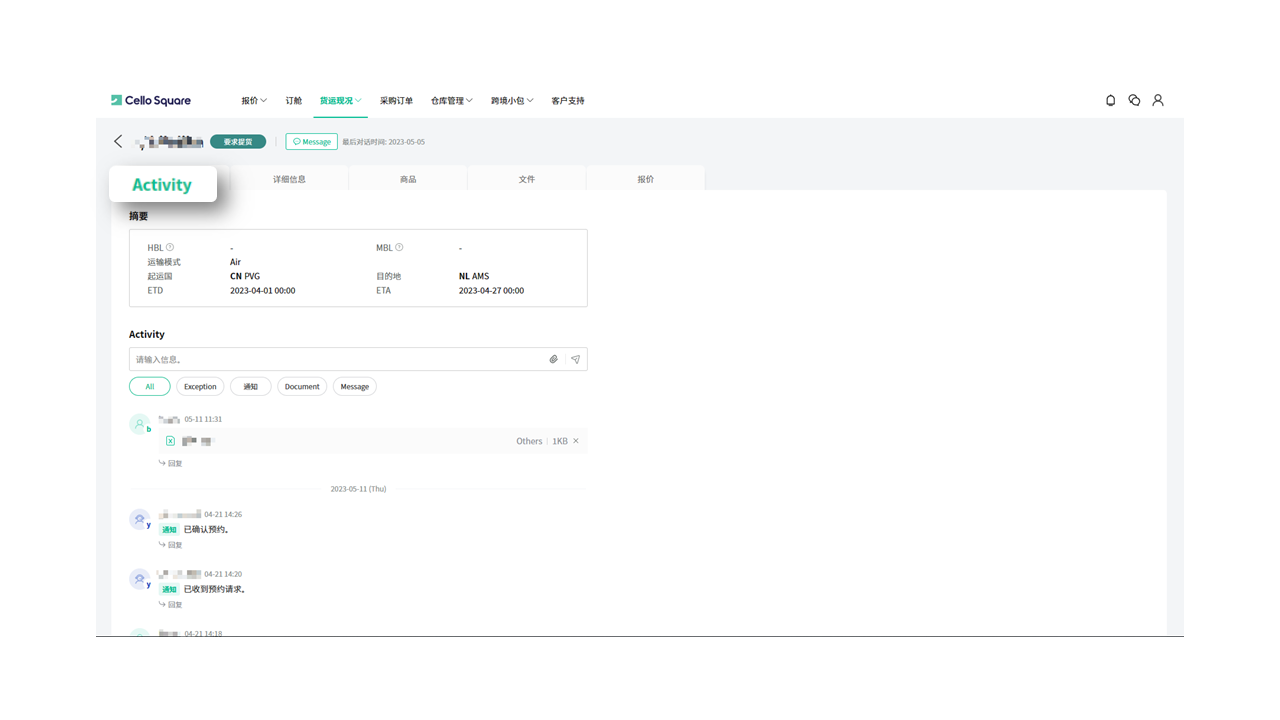Remove the attached file with X icon

point(576,441)
